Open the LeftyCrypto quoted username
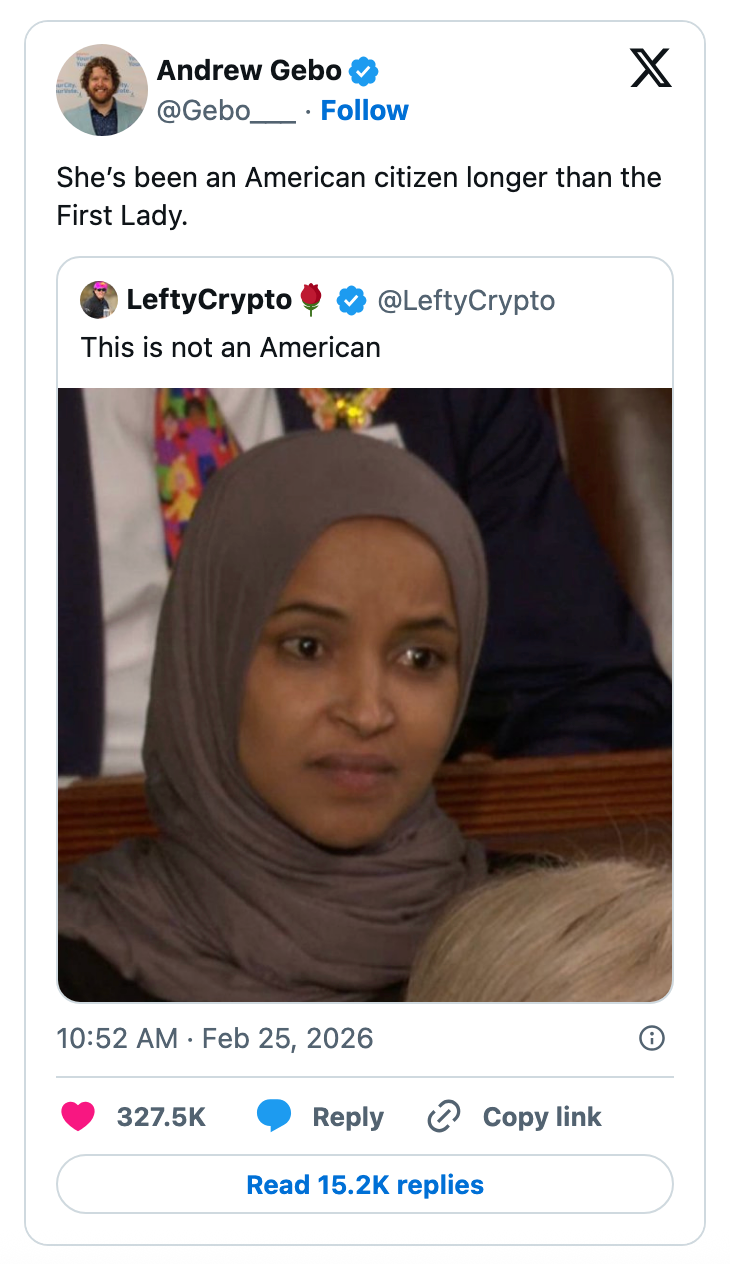This screenshot has width=730, height=1264. coord(209,300)
